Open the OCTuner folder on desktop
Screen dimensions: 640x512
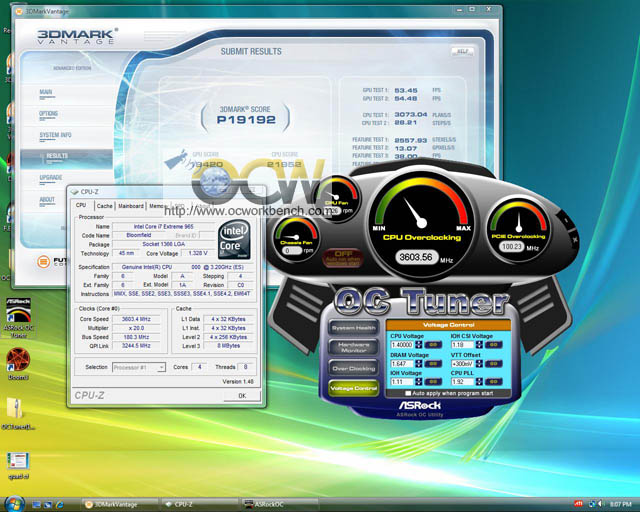point(18,414)
